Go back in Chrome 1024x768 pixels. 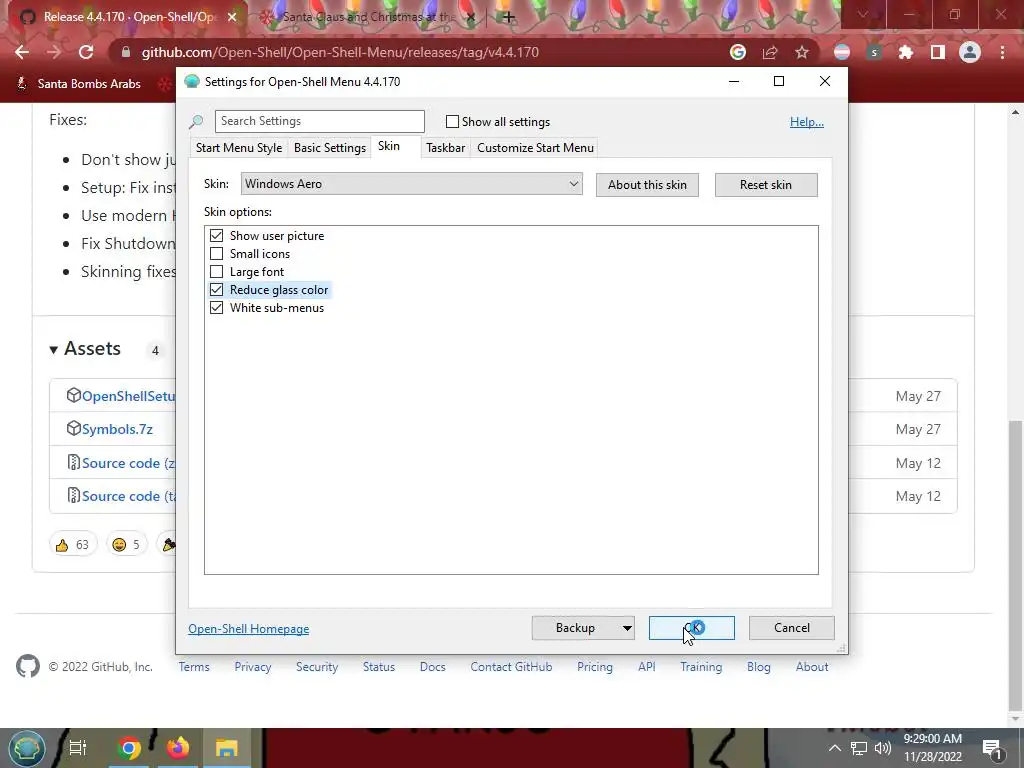(22, 52)
